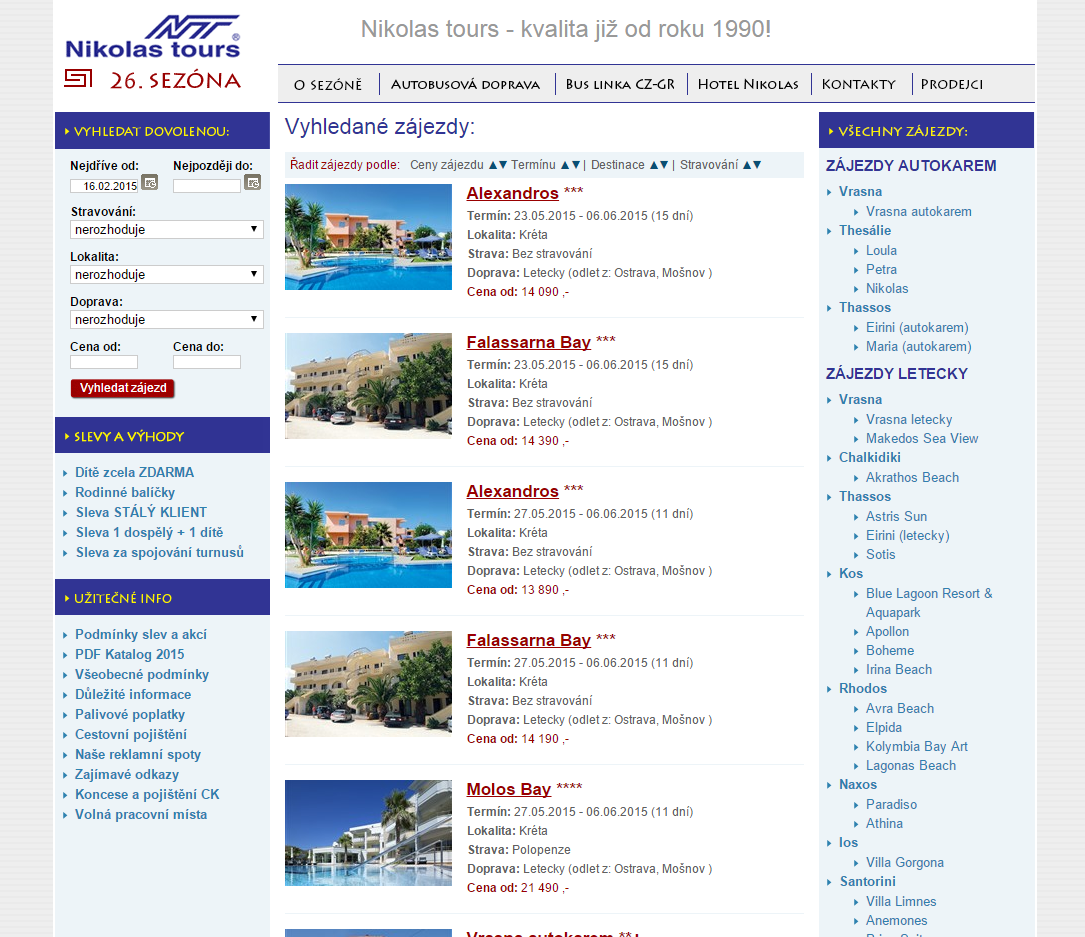This screenshot has height=937, width=1085.
Task: Open Falassarna Bay link, 14 390 price
Action: pos(528,342)
